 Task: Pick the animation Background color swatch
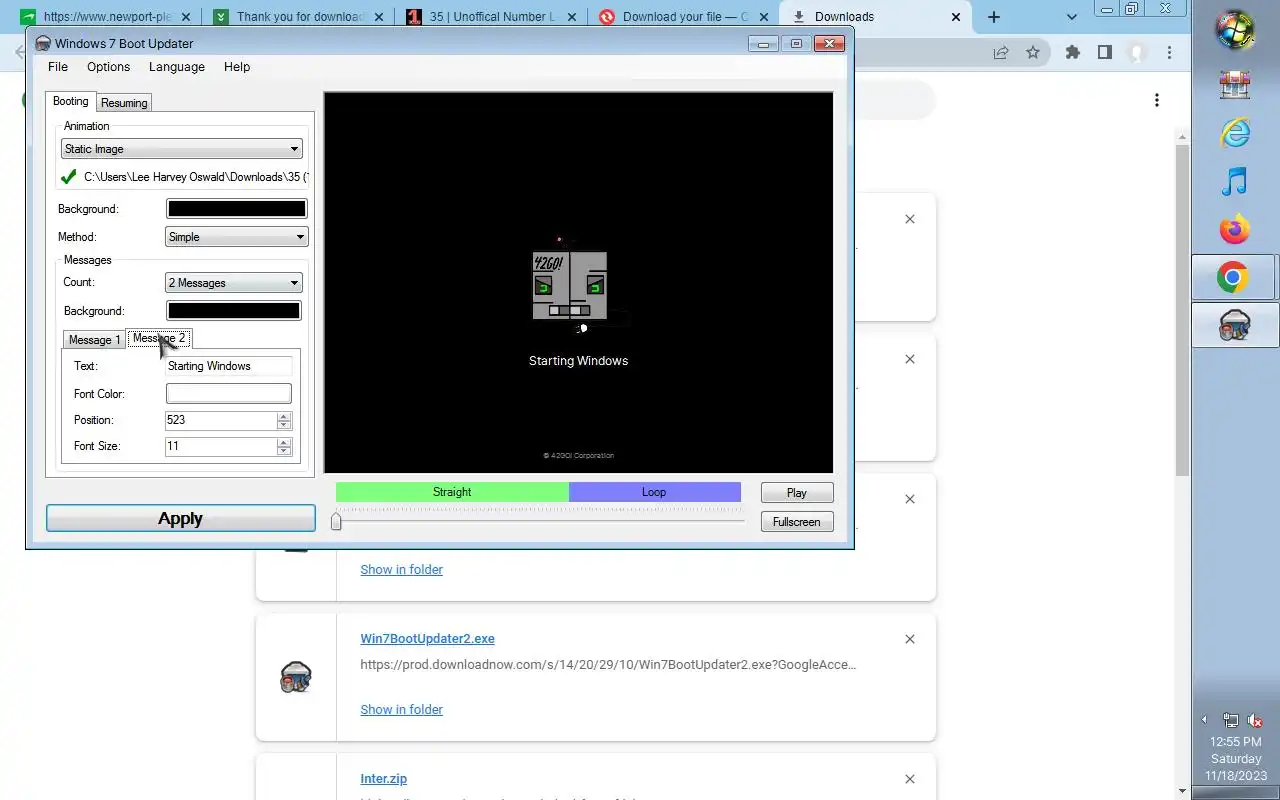pyautogui.click(x=236, y=209)
